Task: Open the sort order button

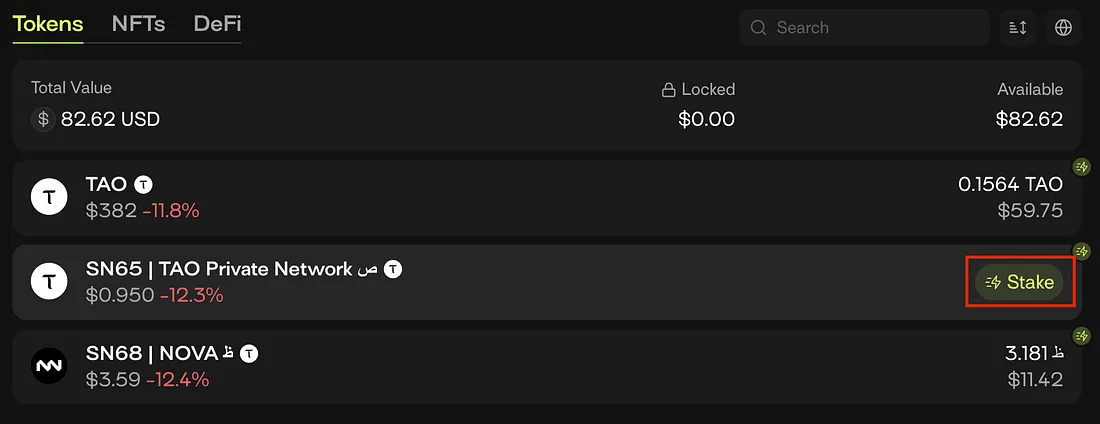Action: 1018,28
